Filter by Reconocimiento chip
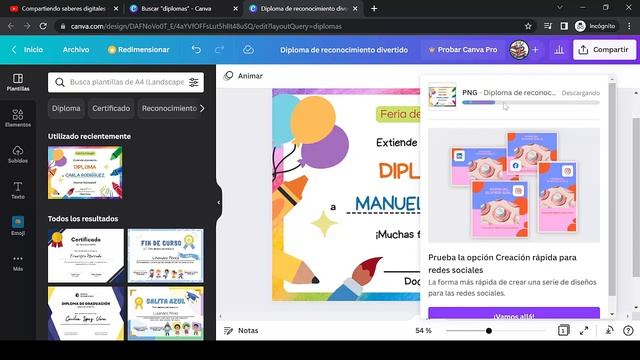Viewport: 640px width, 360px height. (x=169, y=109)
